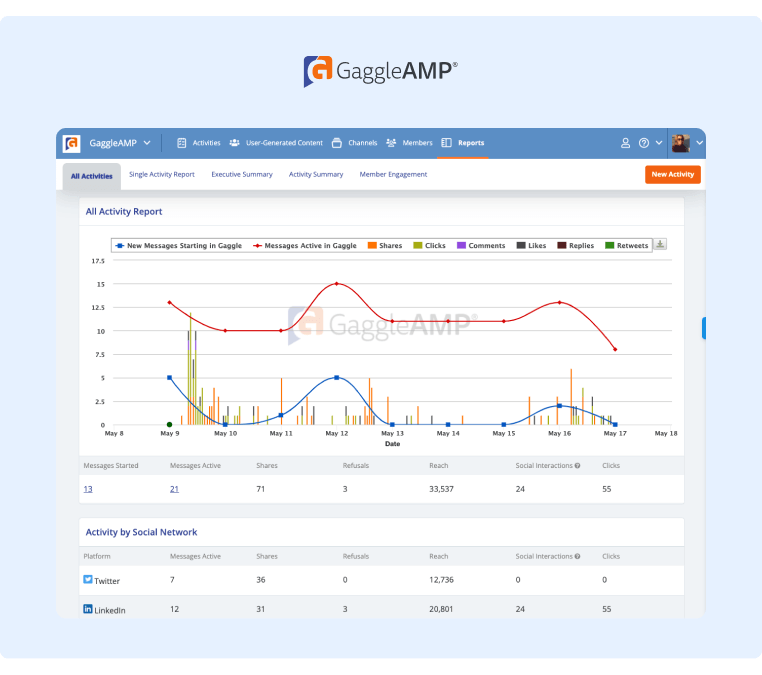The height and width of the screenshot is (675, 762).
Task: Go to the Channels page
Action: click(354, 143)
